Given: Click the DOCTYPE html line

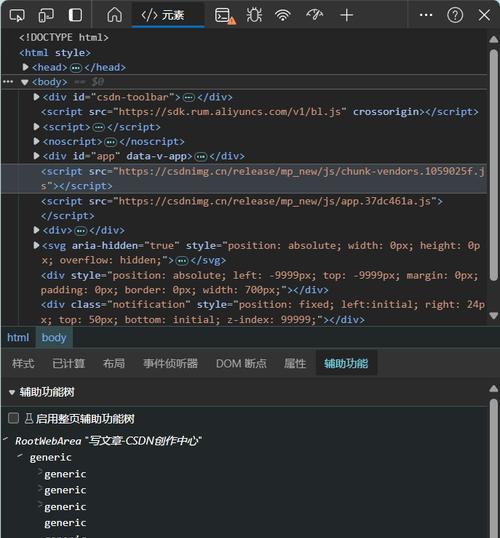Looking at the screenshot, I should pyautogui.click(x=64, y=37).
